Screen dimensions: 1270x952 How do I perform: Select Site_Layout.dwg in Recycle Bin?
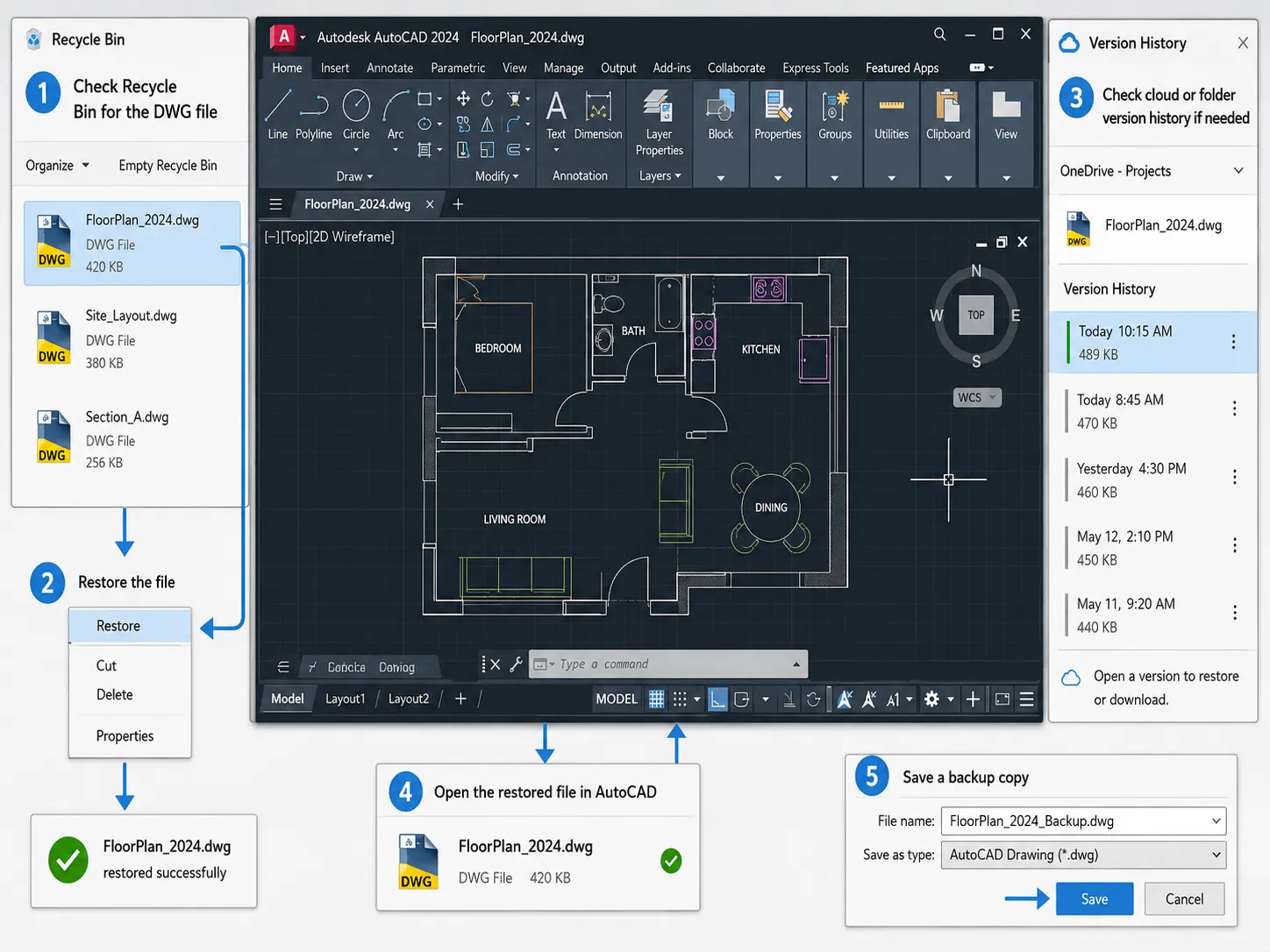[132, 339]
